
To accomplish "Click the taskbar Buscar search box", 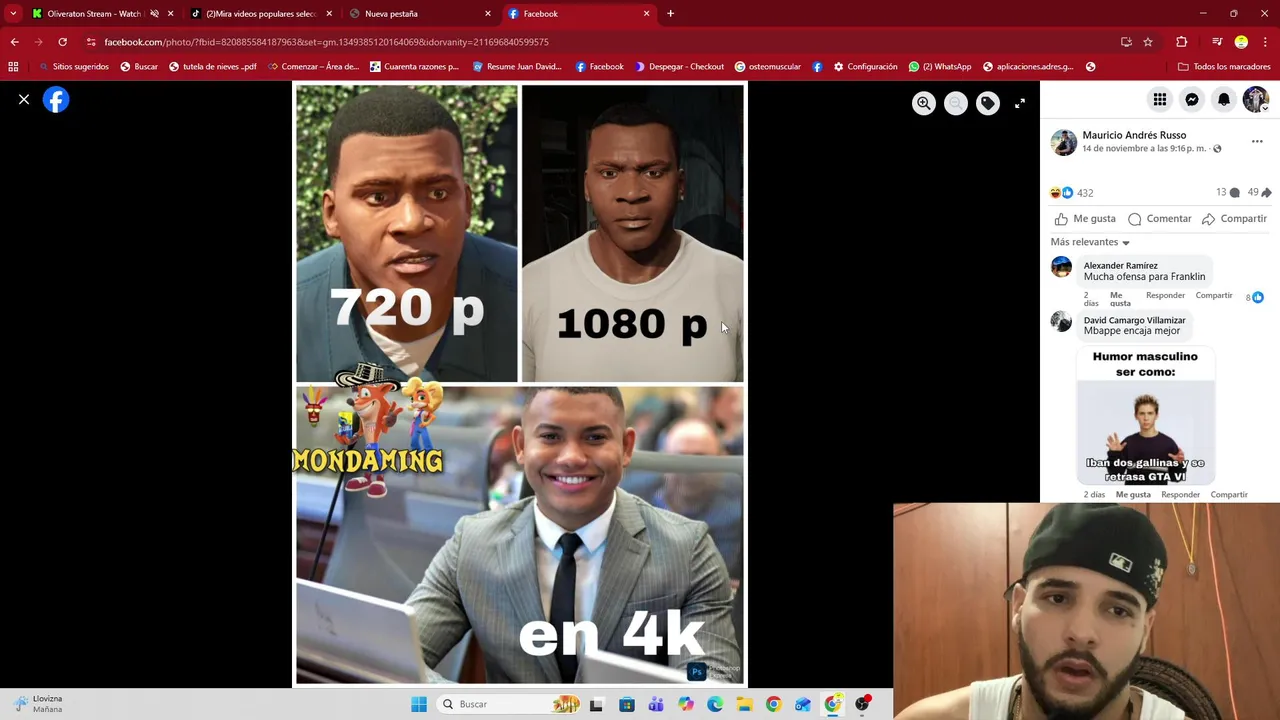I will [x=510, y=704].
